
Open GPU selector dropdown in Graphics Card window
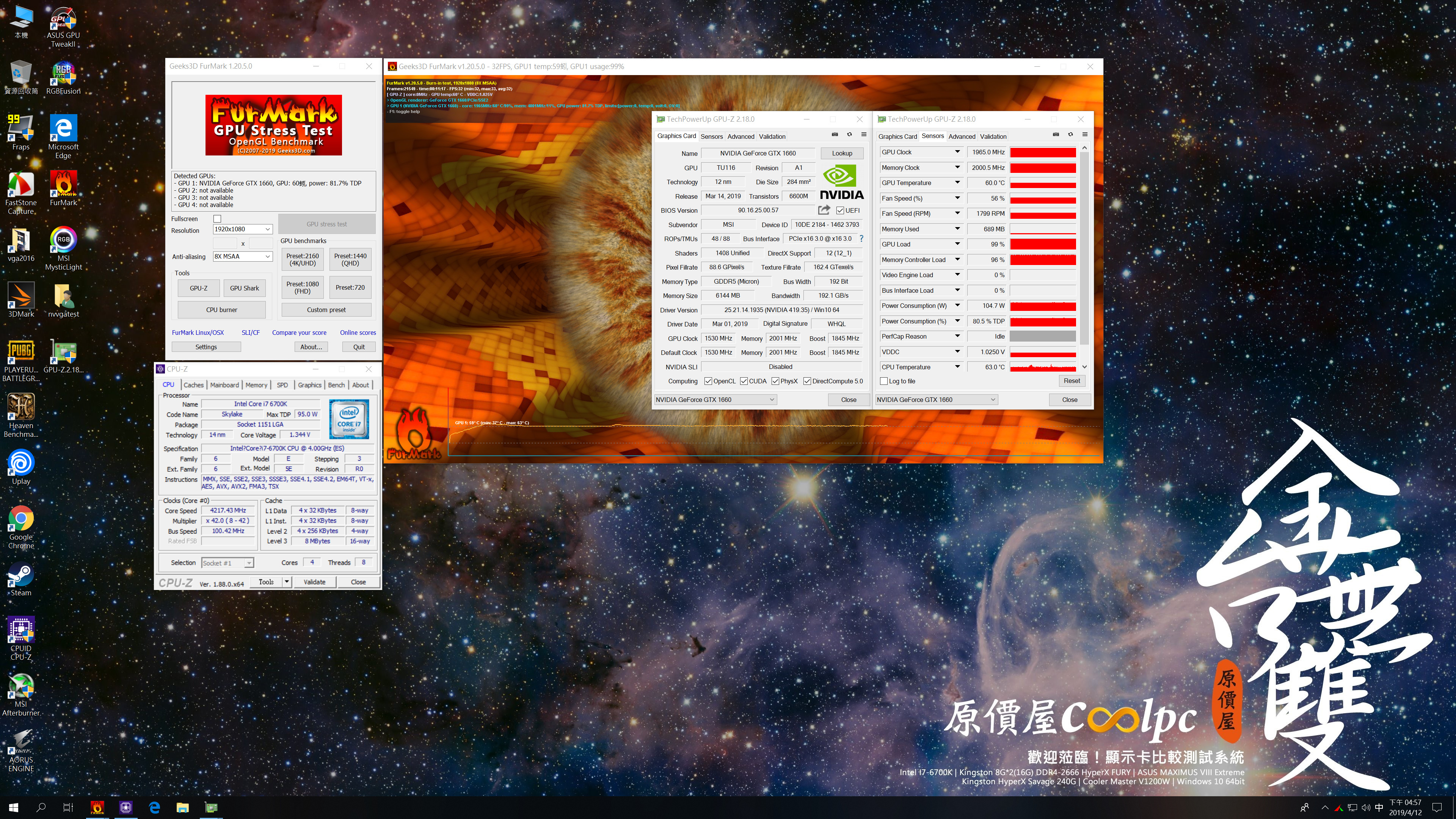pos(715,399)
